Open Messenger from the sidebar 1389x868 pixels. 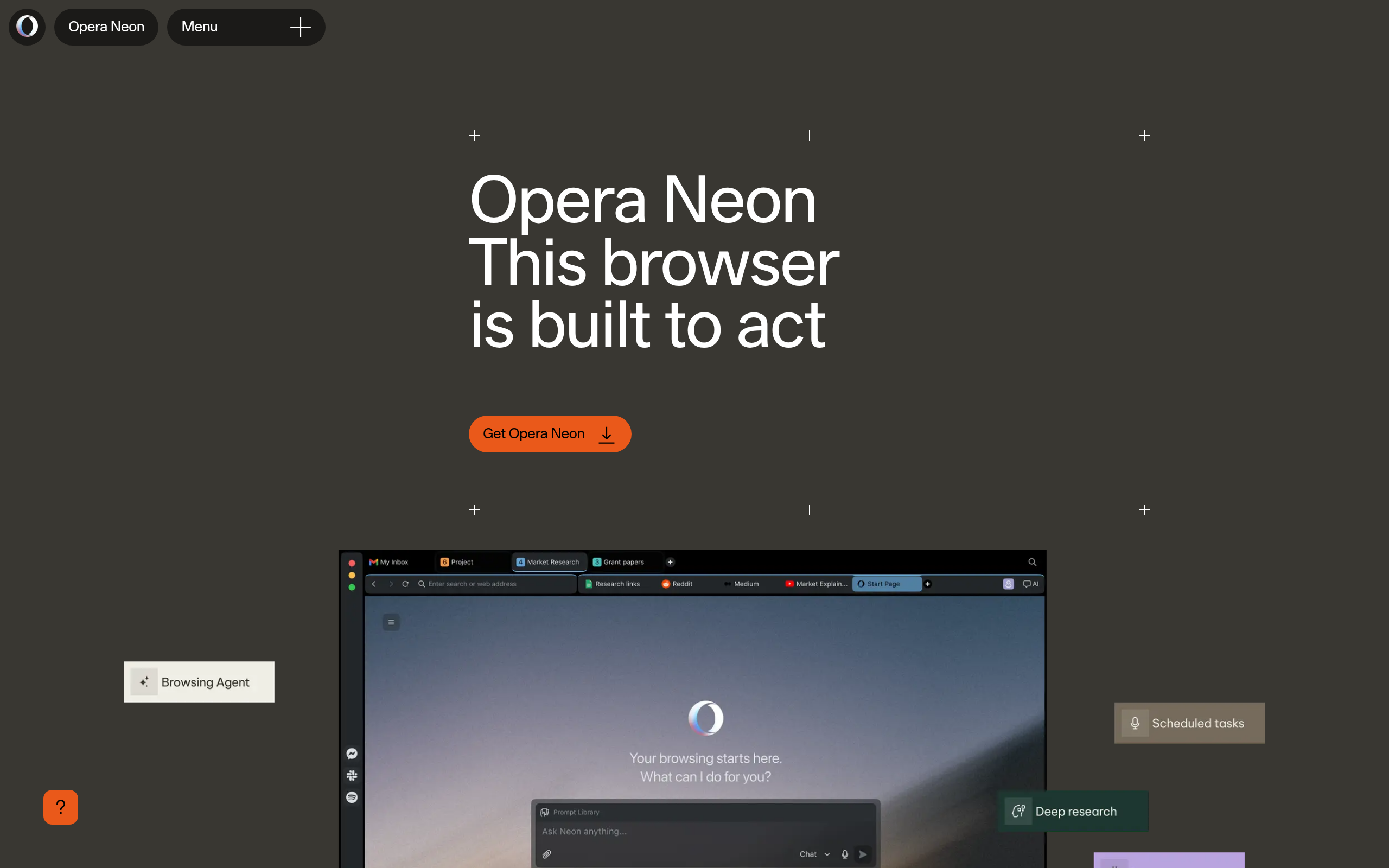[x=352, y=754]
